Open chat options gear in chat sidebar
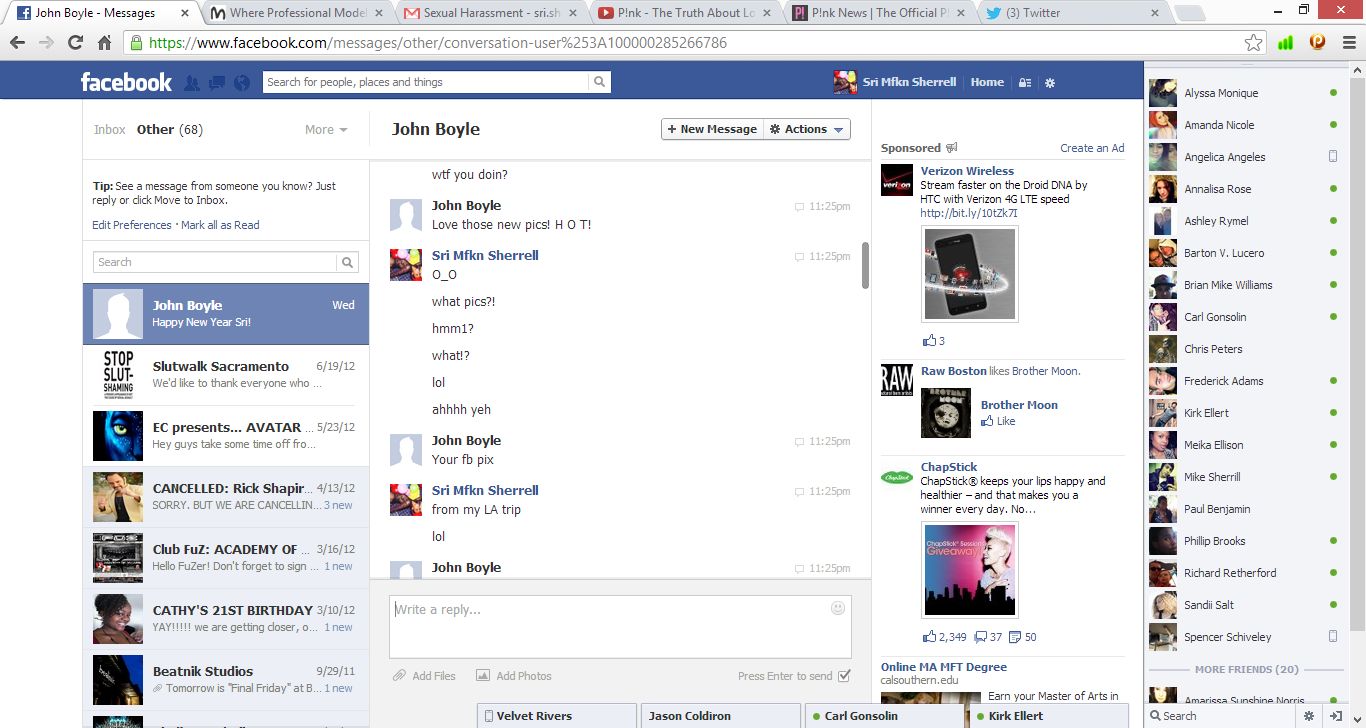 click(x=1309, y=716)
